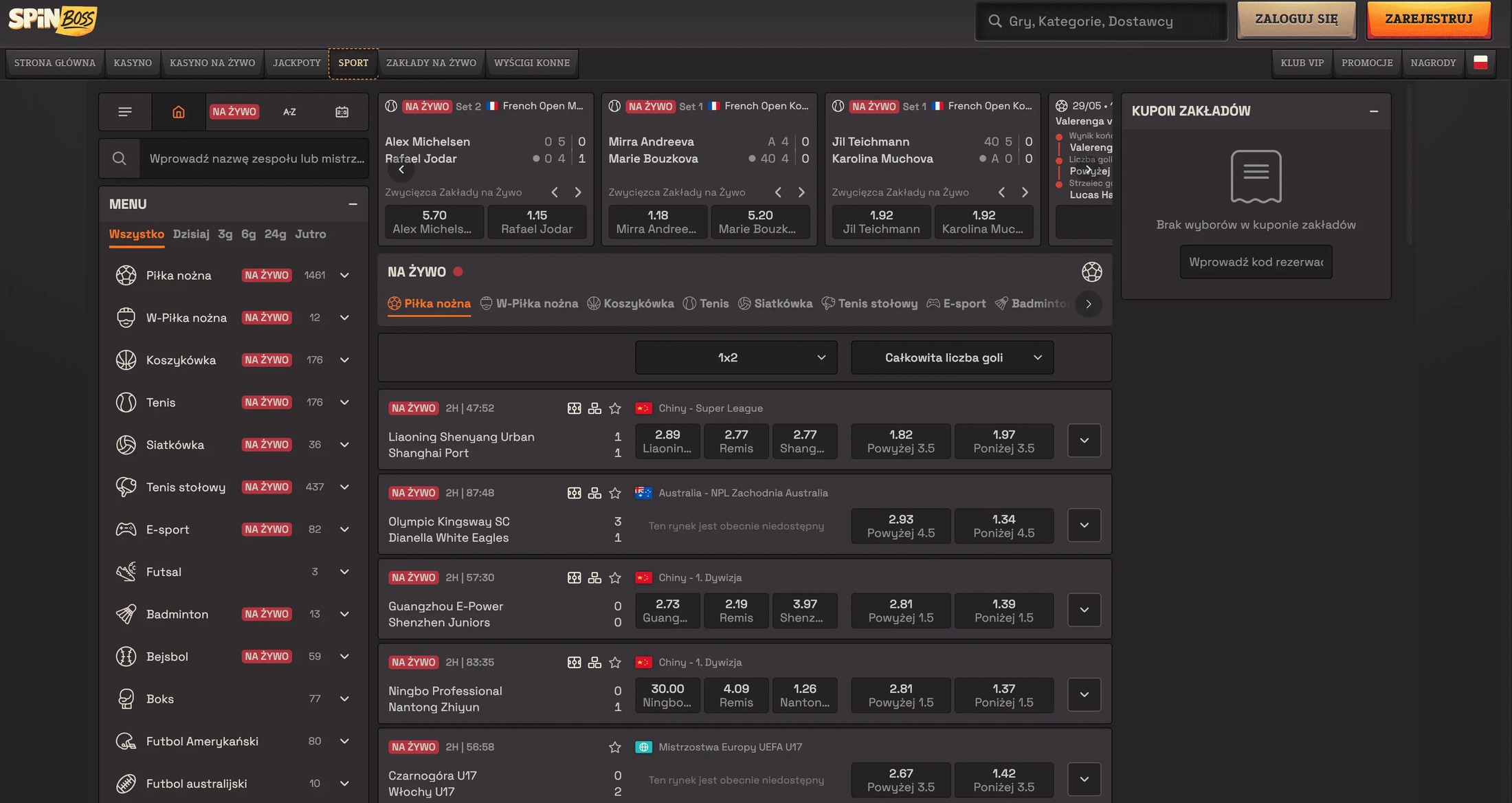Click the Tenis stołowy paddle icon in menu
This screenshot has width=1512, height=803.
126,487
